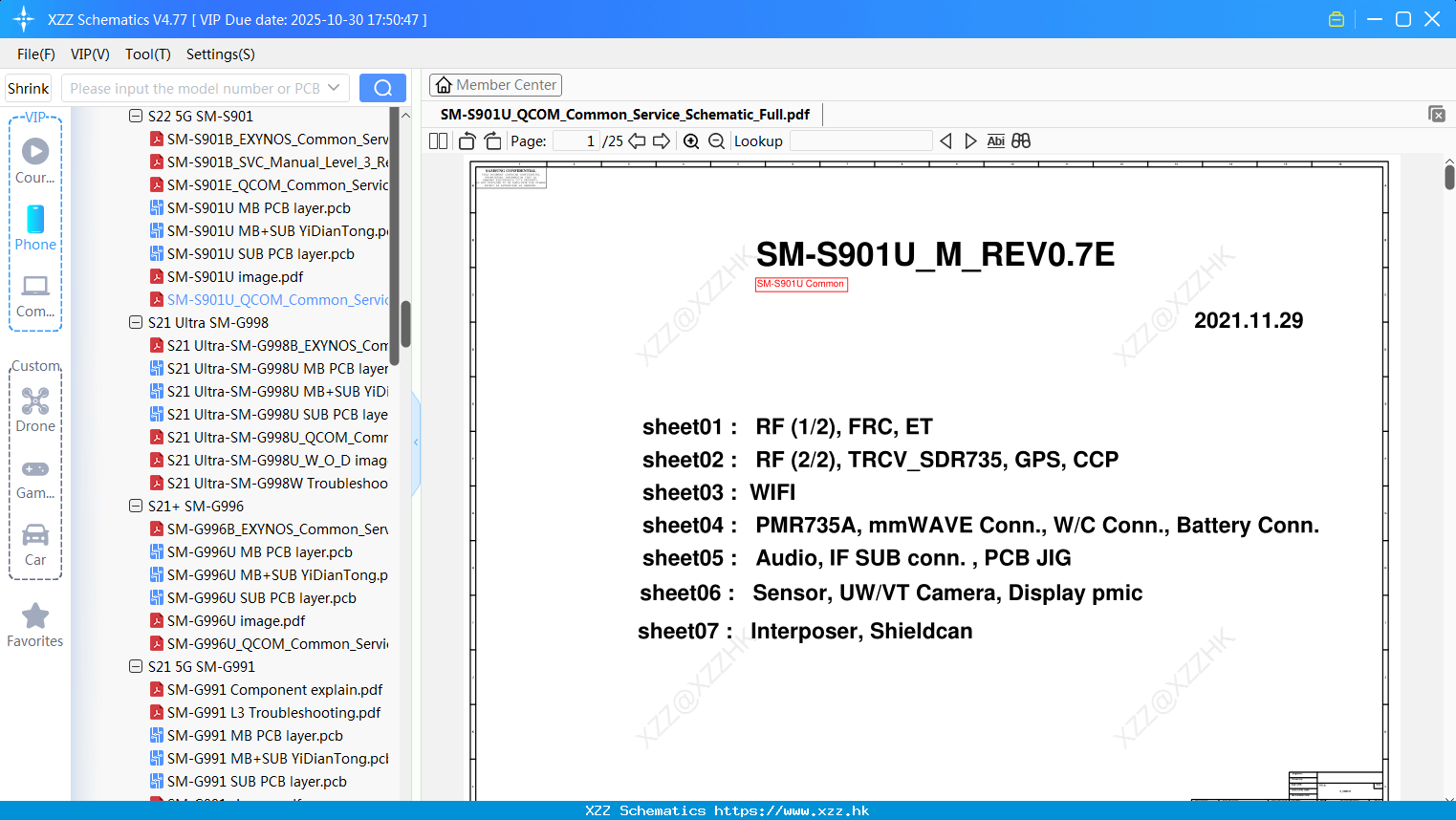Go to the next page arrow
This screenshot has height=820, width=1456.
[662, 140]
